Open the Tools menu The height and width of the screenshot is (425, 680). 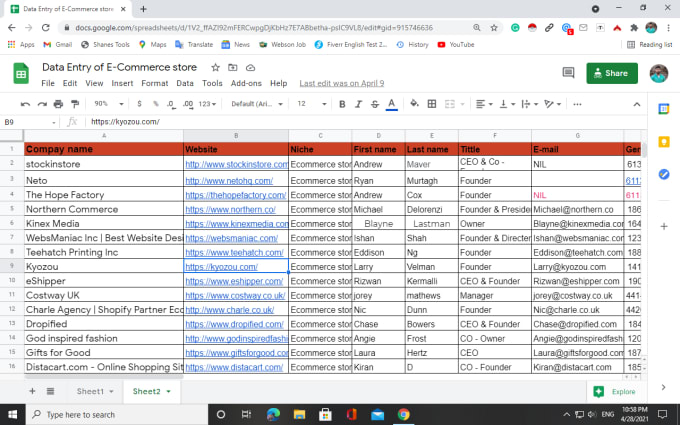[x=212, y=83]
